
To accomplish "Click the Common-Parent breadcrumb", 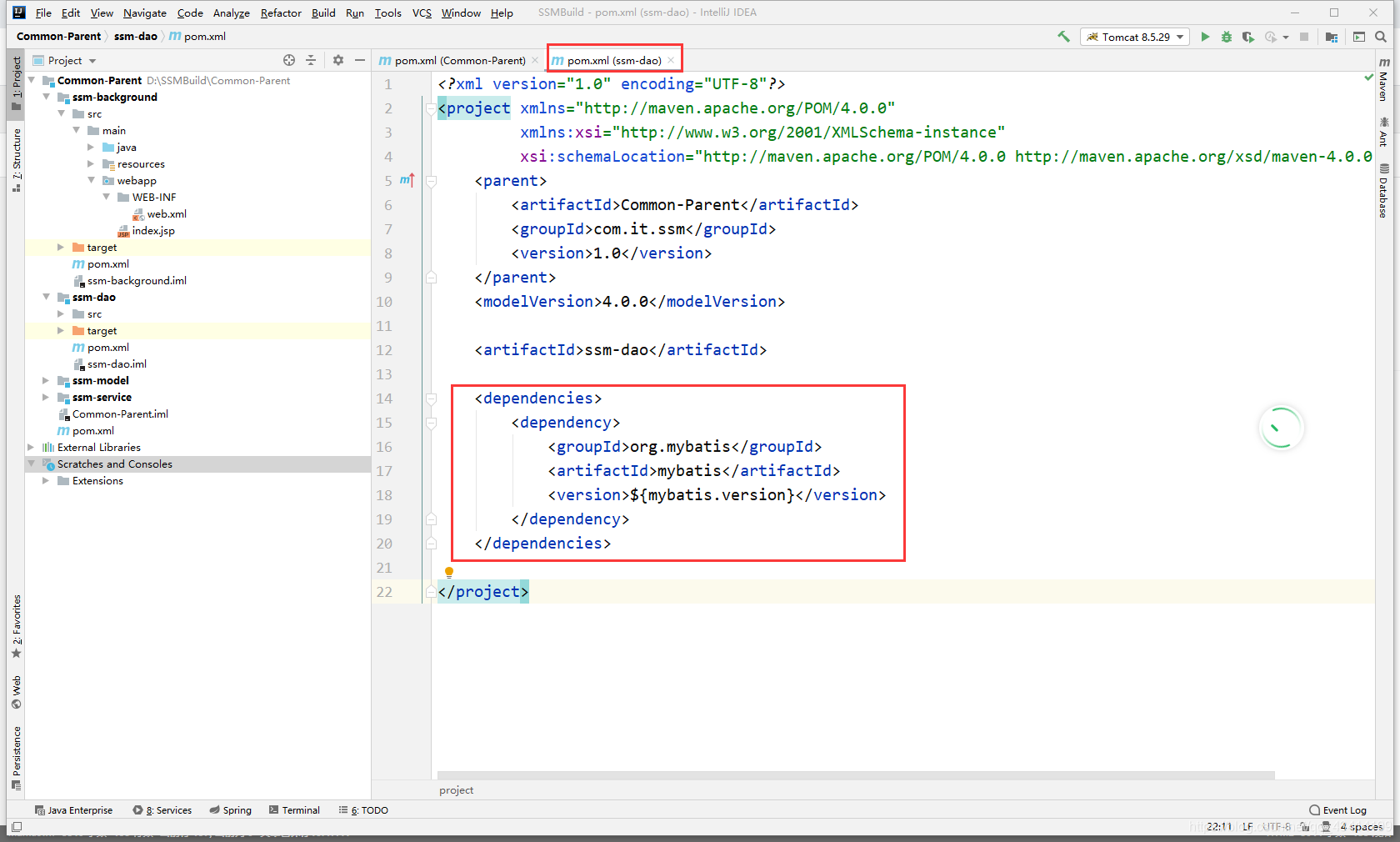I will (58, 36).
